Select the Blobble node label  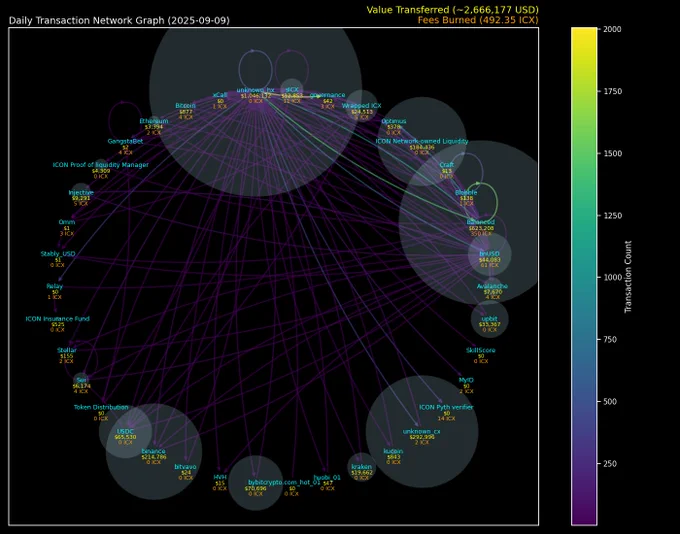pyautogui.click(x=466, y=193)
